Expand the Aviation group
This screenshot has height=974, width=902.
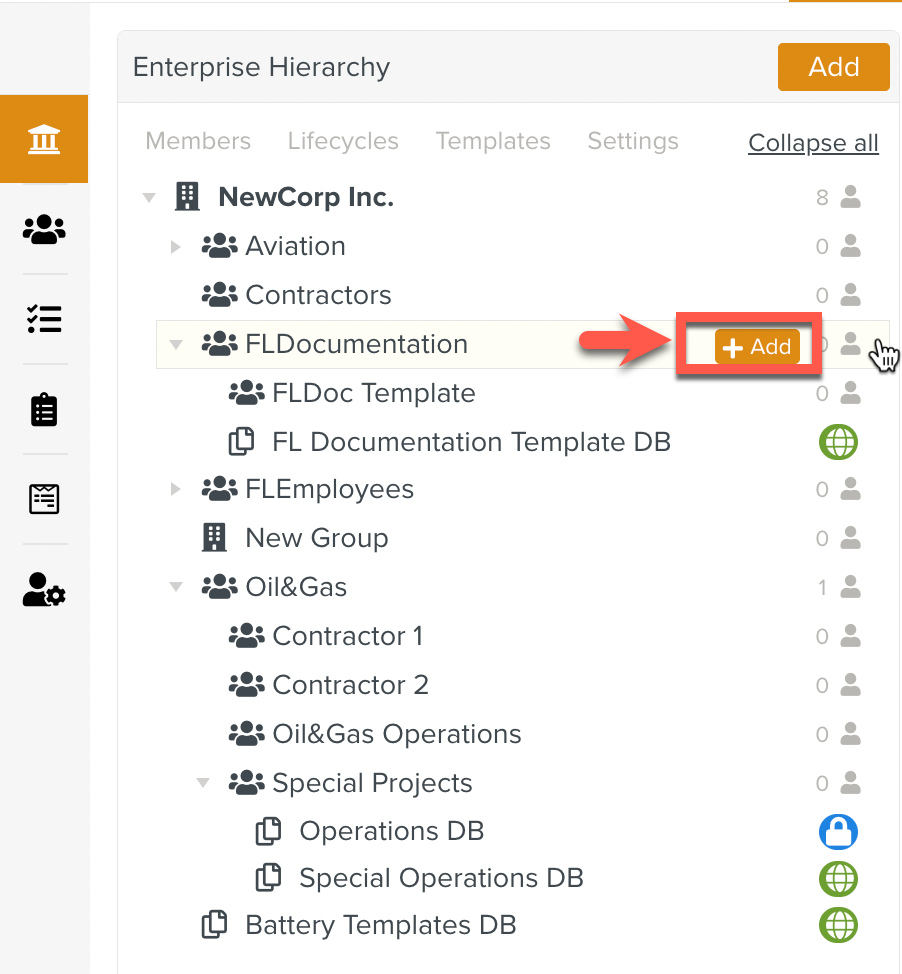pos(176,247)
